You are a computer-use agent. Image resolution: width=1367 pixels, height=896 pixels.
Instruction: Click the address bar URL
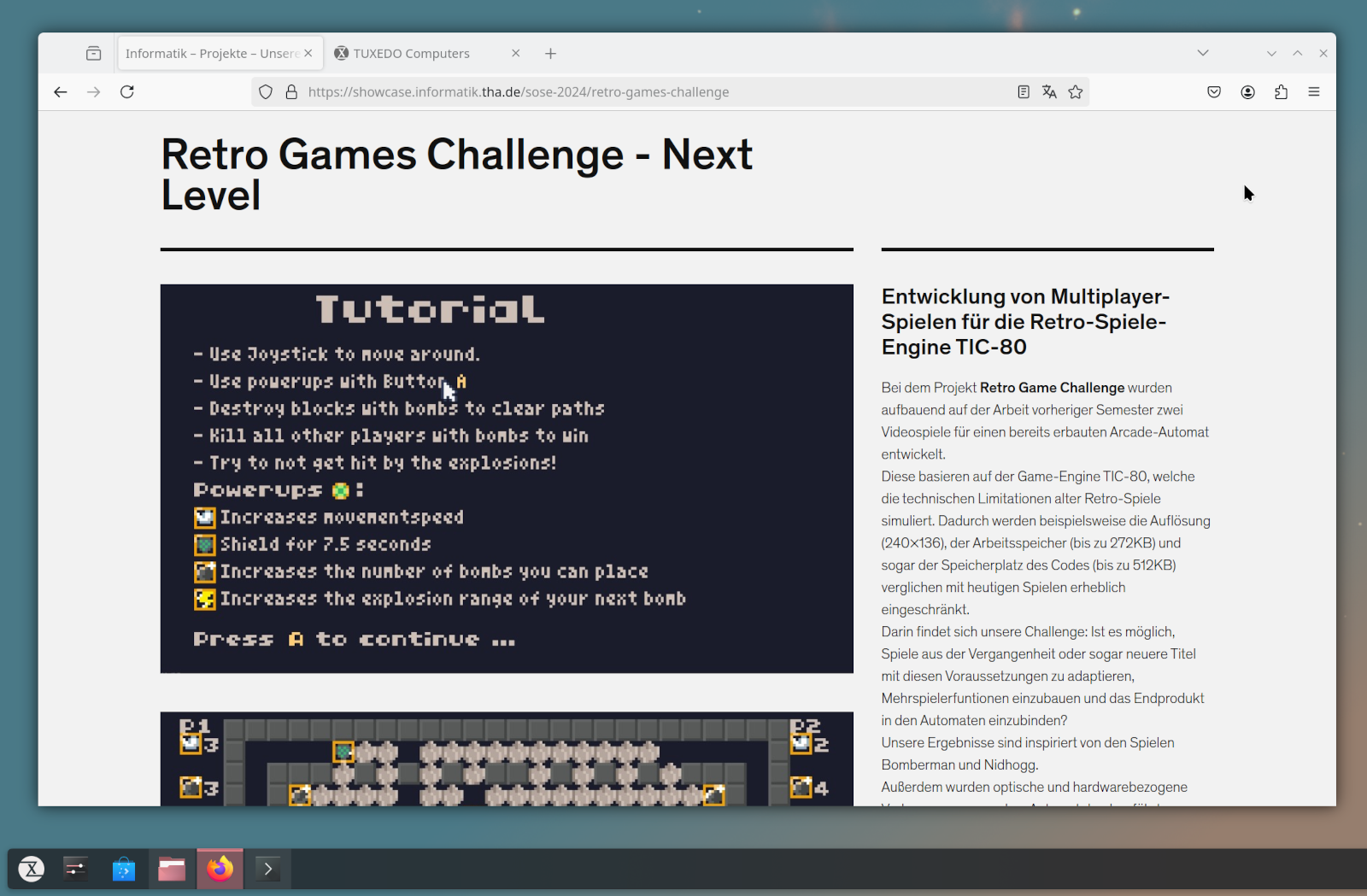[518, 91]
